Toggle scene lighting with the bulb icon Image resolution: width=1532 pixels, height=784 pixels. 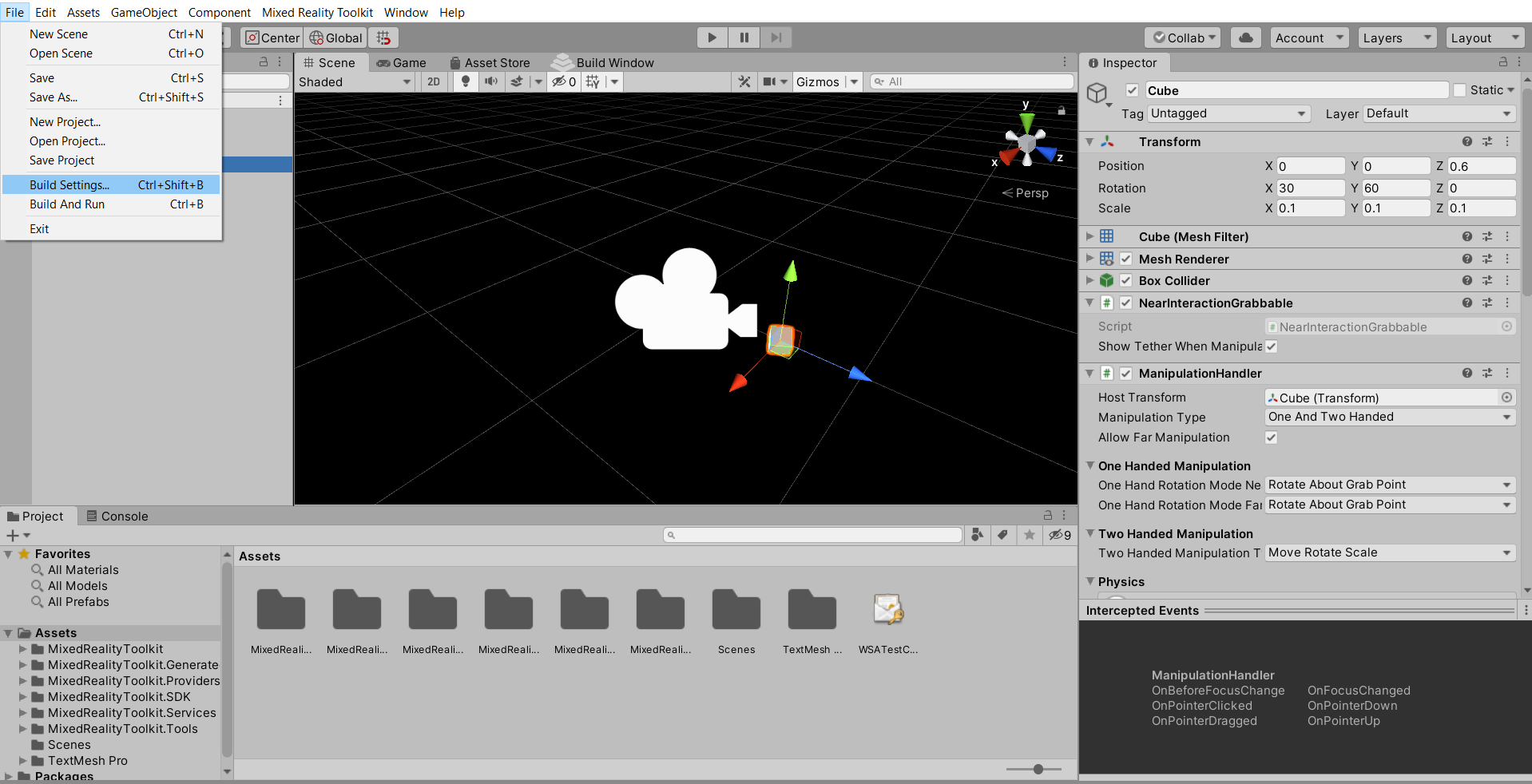point(466,81)
